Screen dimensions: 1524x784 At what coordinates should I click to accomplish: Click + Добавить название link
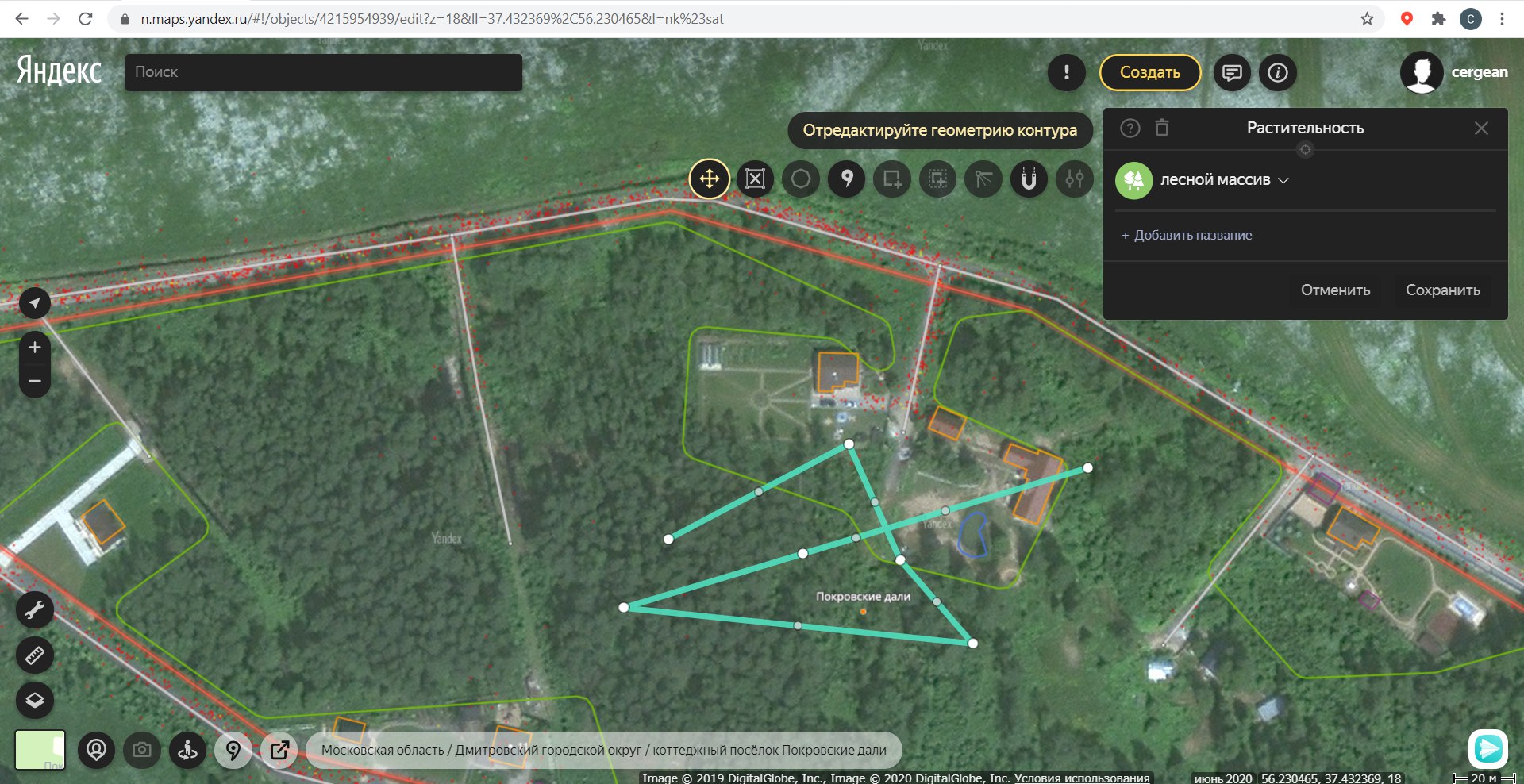coord(1187,235)
